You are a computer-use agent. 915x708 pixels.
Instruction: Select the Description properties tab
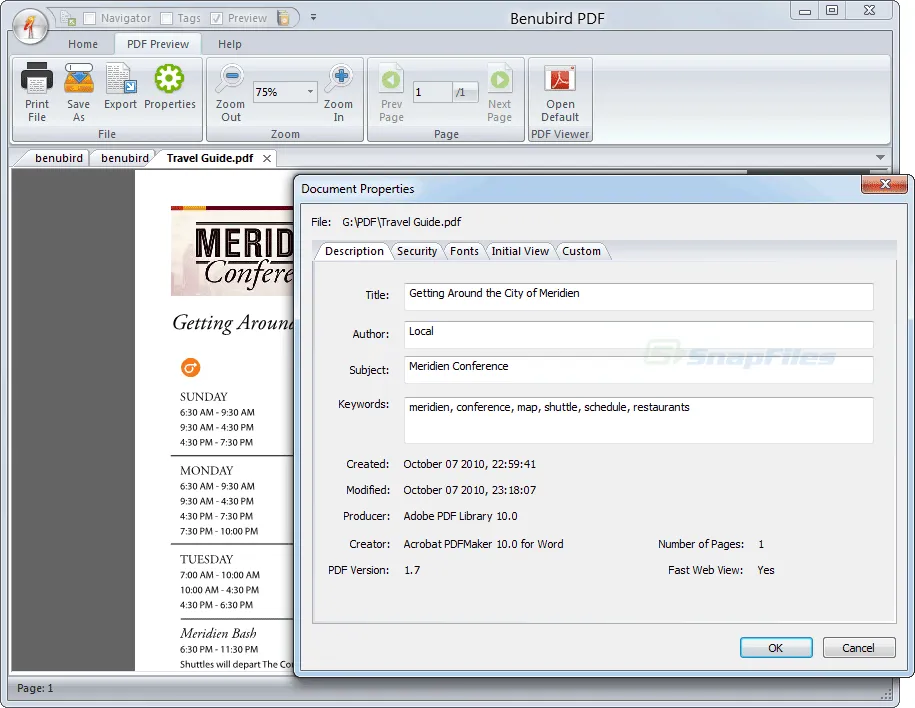(x=354, y=251)
